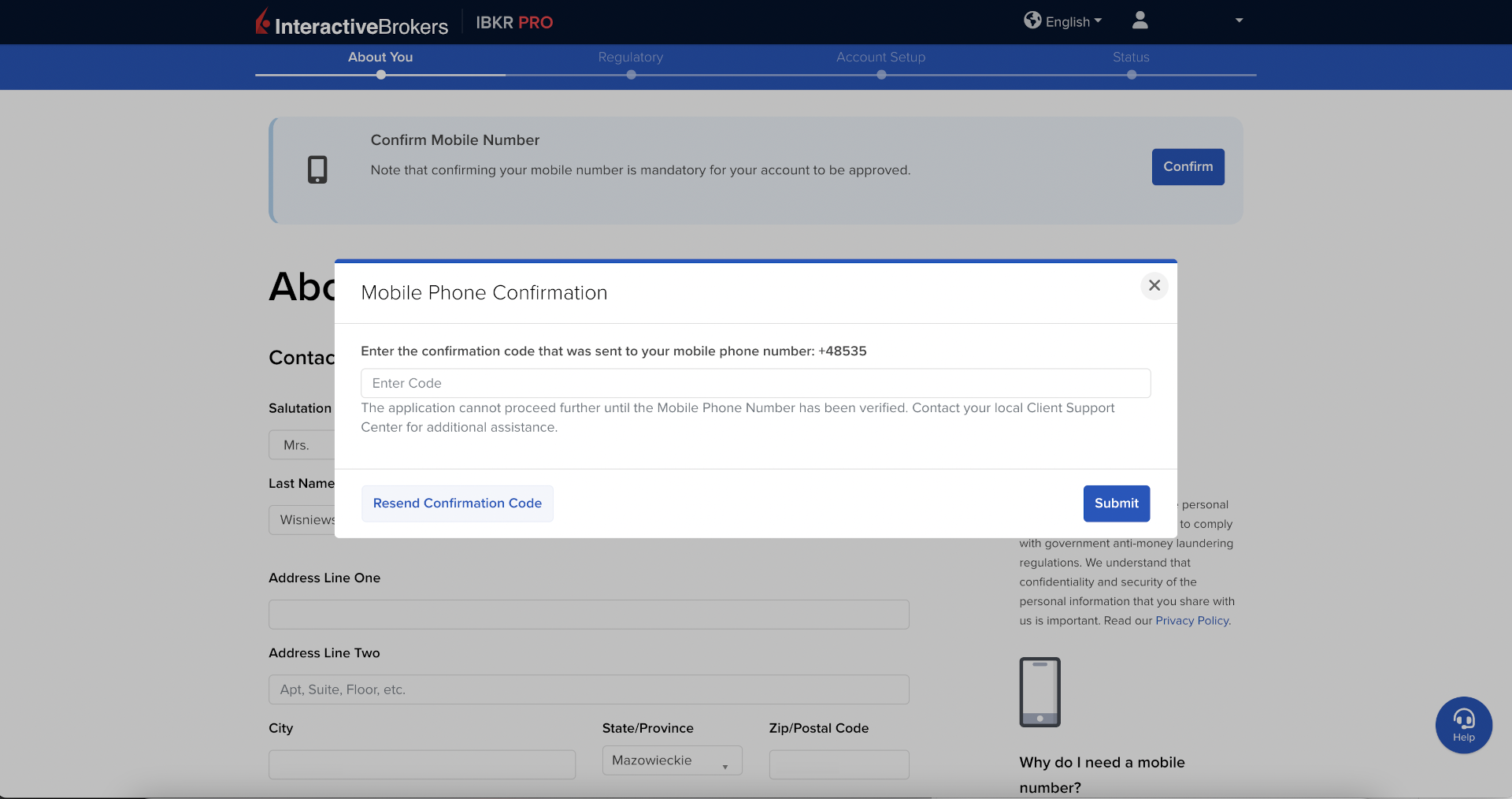Close the Mobile Phone Confirmation dialog
Viewport: 1512px width, 799px height.
(x=1154, y=285)
